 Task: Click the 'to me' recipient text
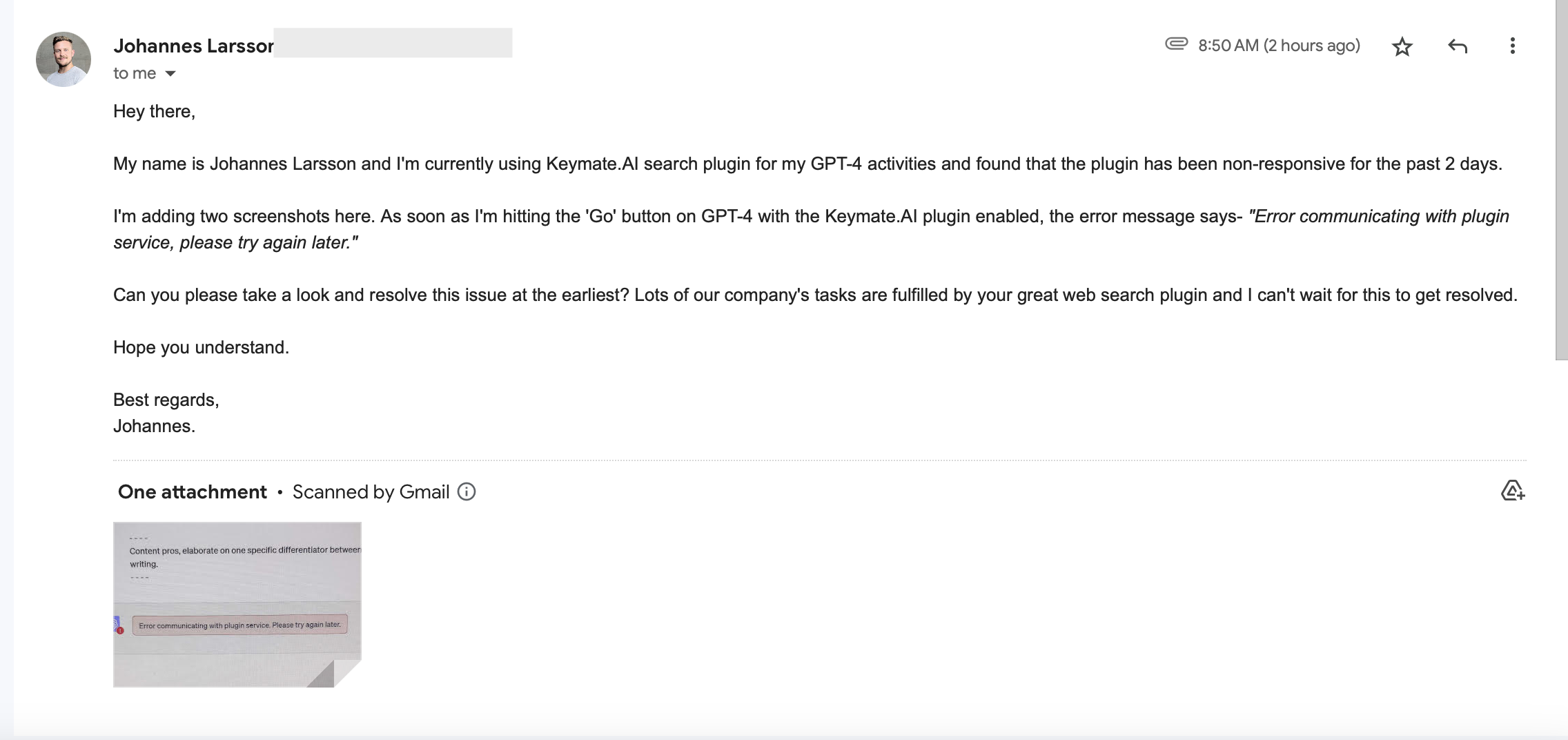point(135,73)
